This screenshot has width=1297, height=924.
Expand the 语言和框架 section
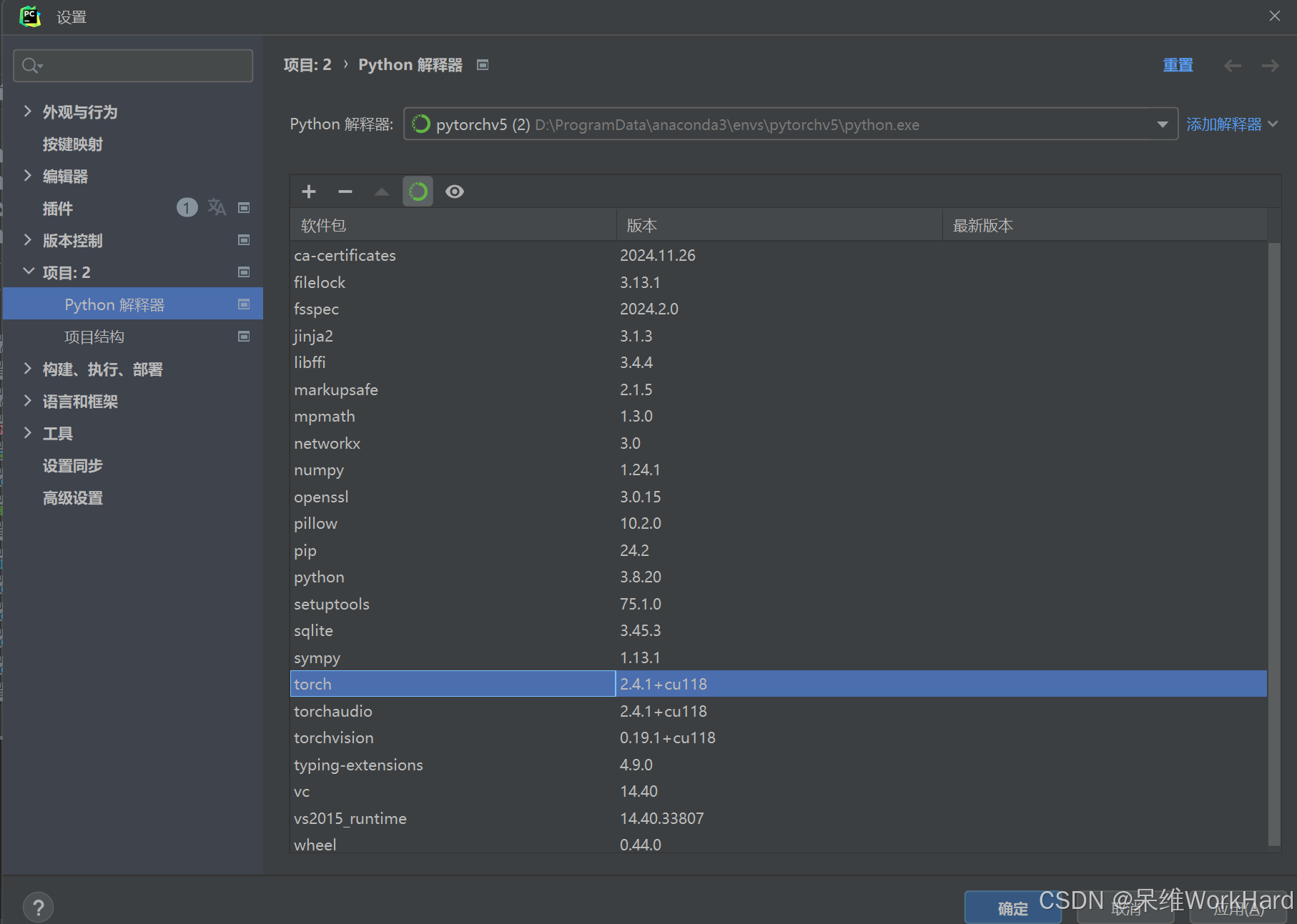point(28,400)
